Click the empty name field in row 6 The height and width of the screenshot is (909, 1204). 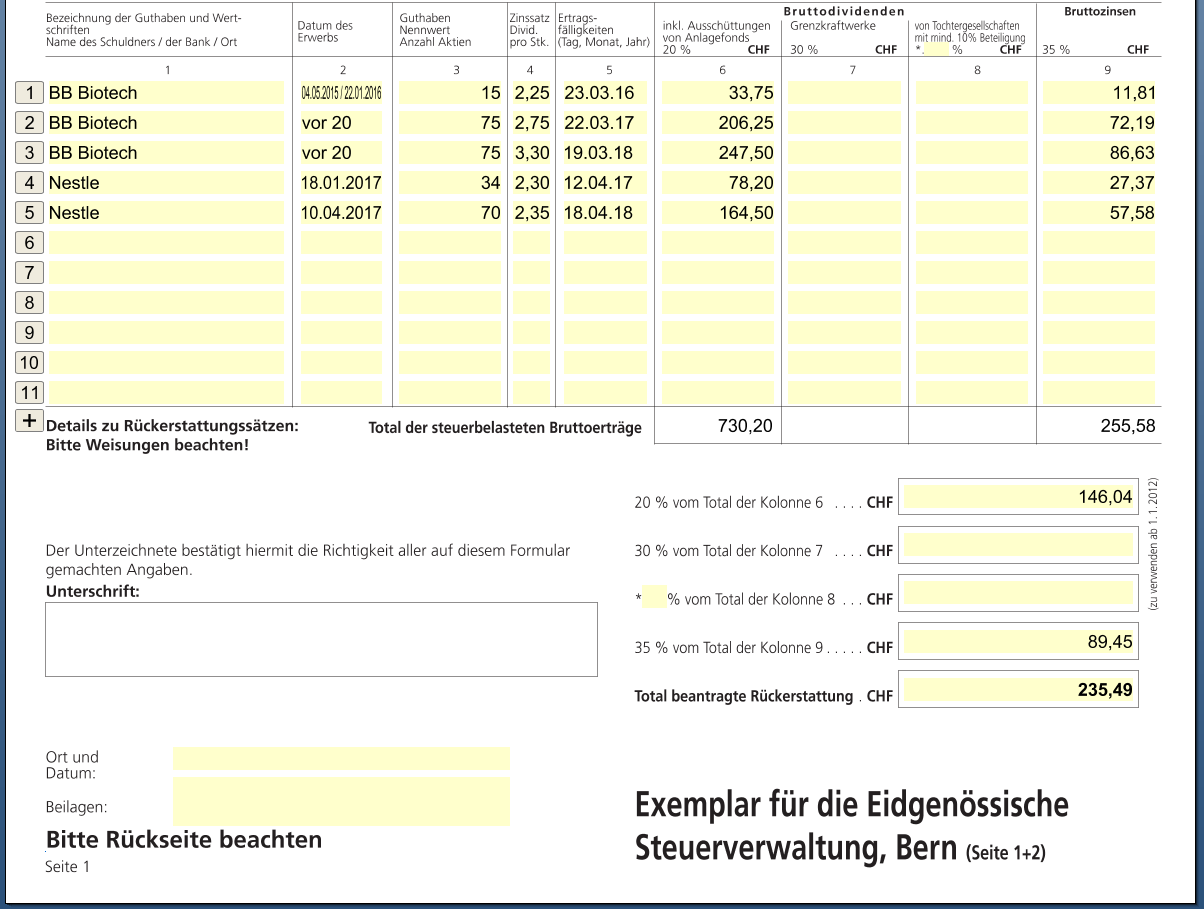[x=165, y=243]
